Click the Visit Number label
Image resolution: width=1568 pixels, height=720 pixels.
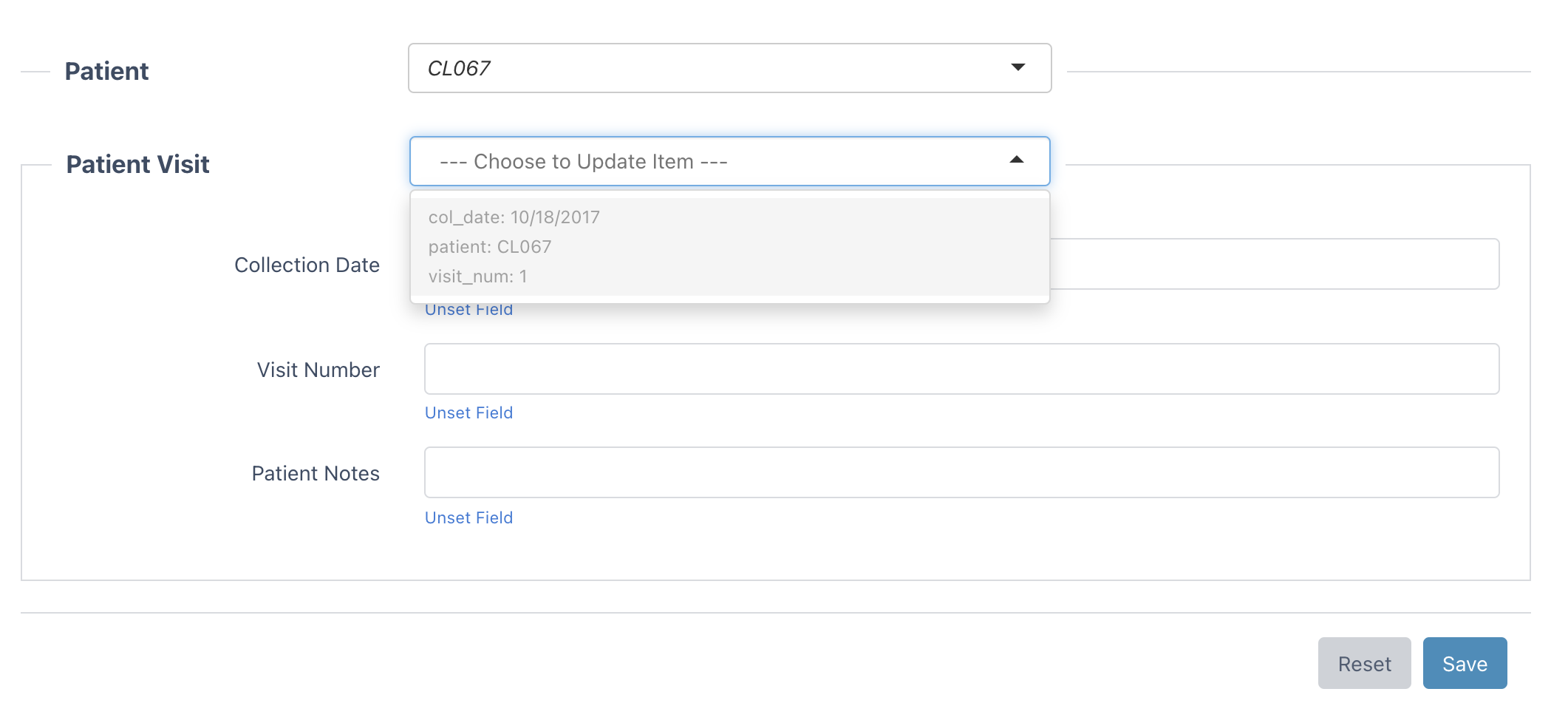318,370
